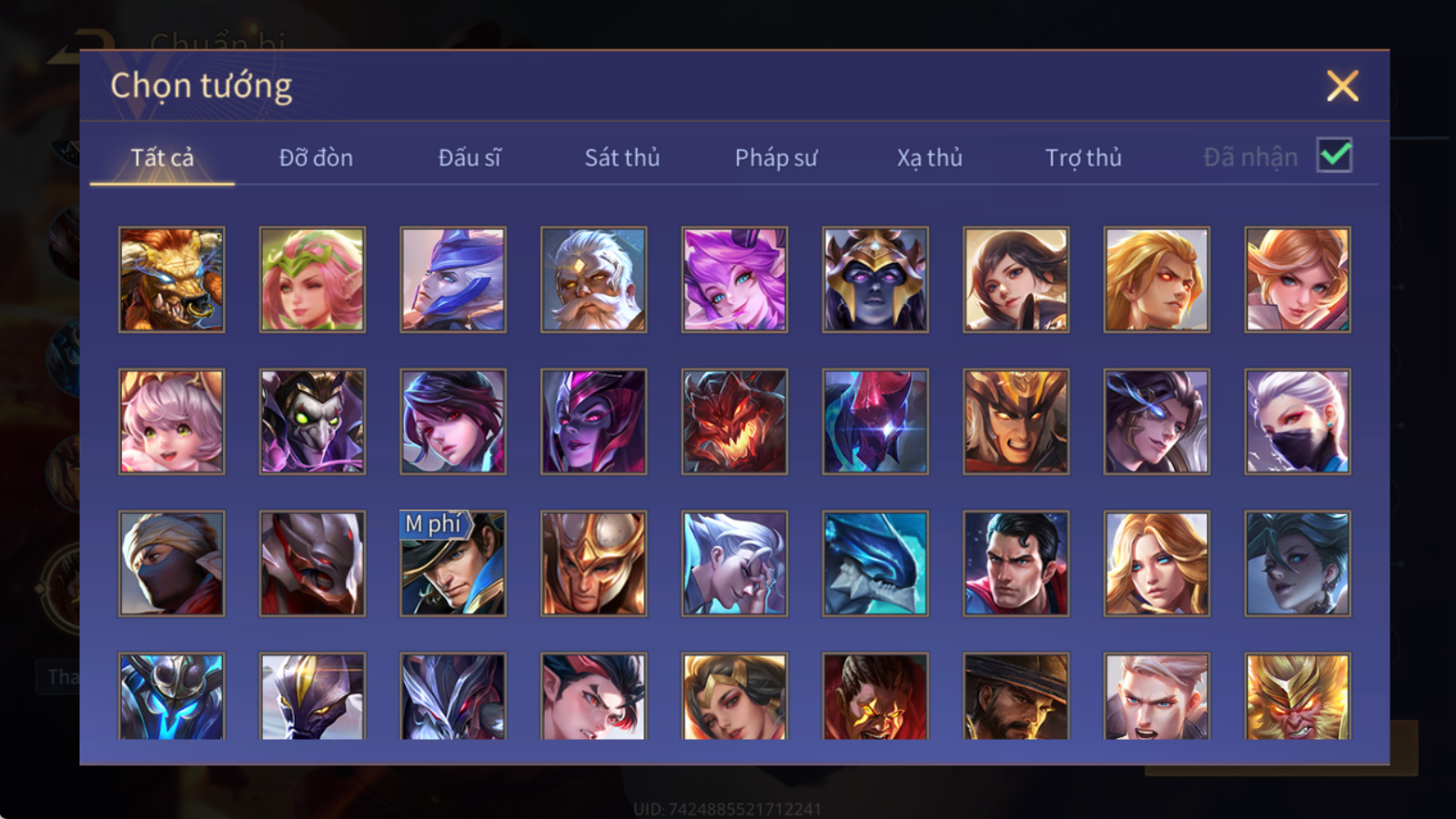
Task: Select the hero with the 'M phí' label
Action: [x=453, y=563]
